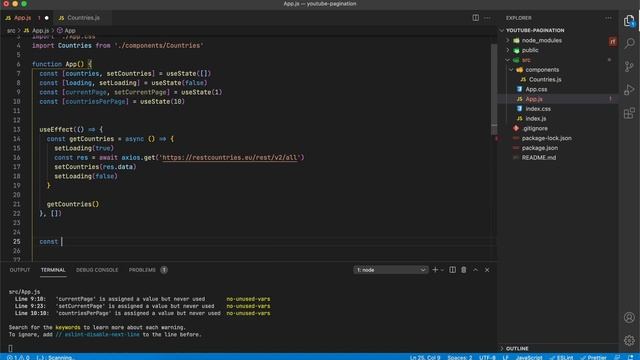Screen dimensions: 640x360
Task: Expand the node_modules folder
Action: pos(541,40)
